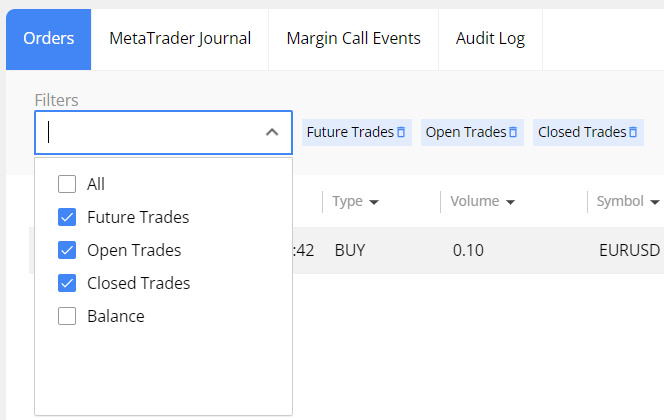The height and width of the screenshot is (420, 664).
Task: Delete the Closed Trades filter tag
Action: (633, 132)
